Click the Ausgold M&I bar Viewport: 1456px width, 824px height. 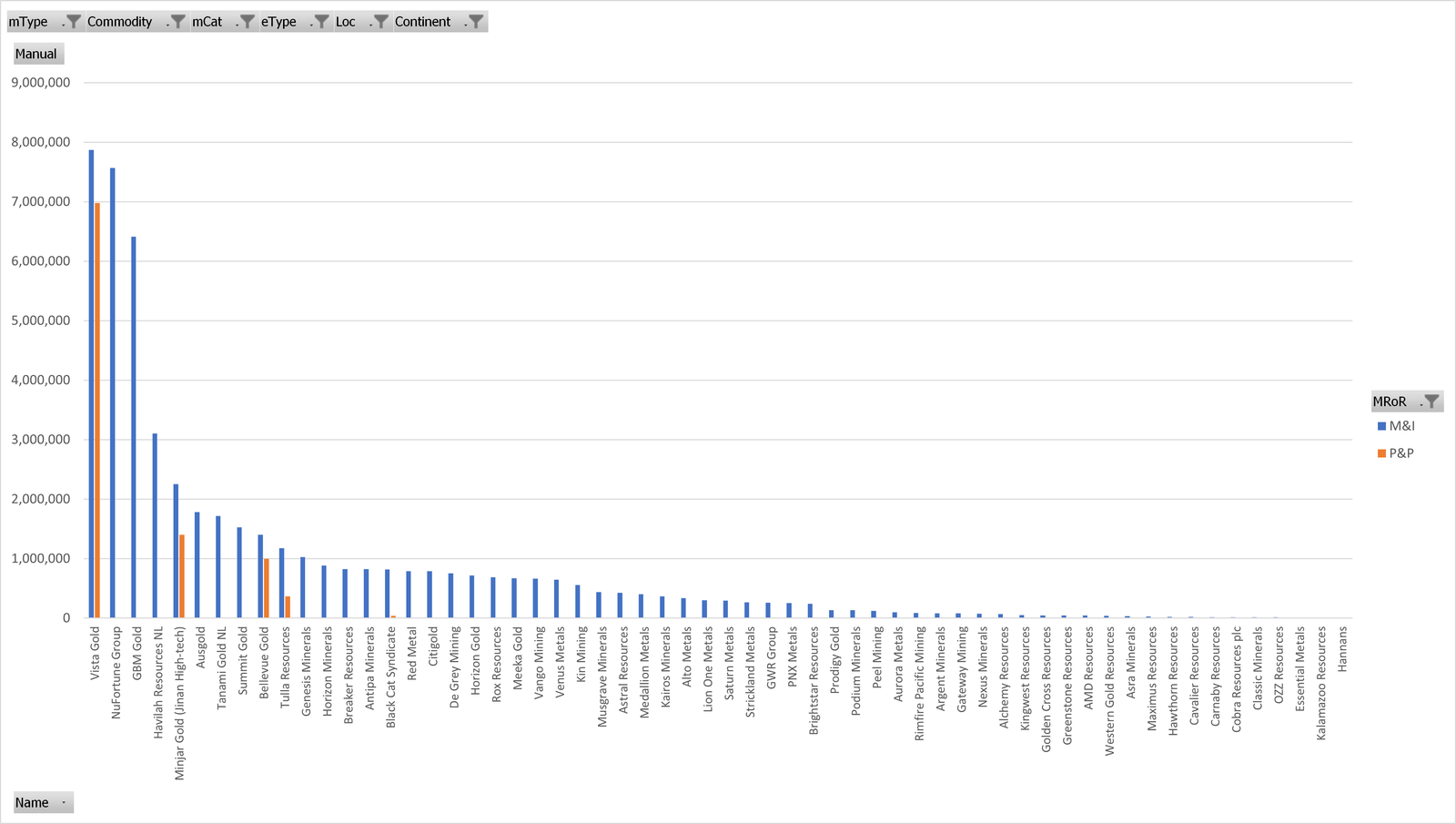tap(197, 565)
